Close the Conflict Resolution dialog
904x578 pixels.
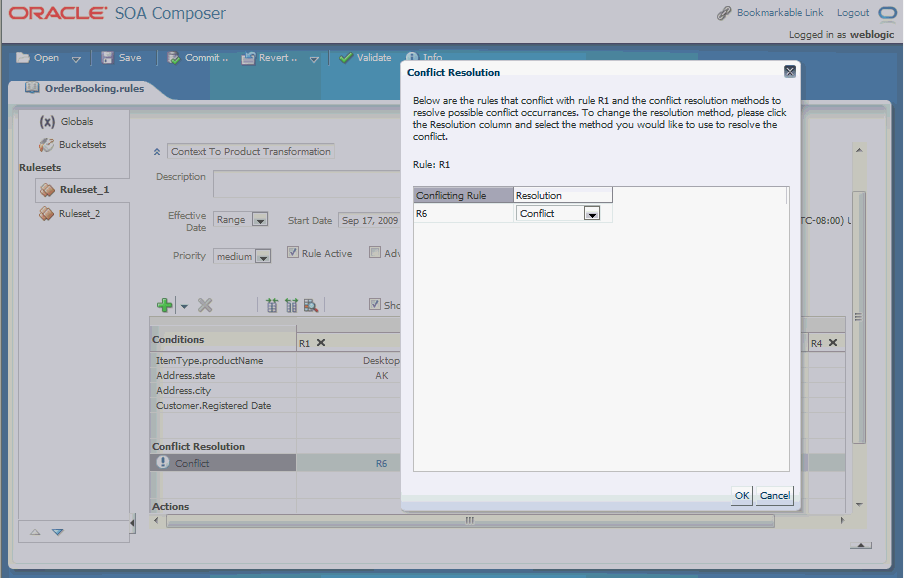click(790, 71)
